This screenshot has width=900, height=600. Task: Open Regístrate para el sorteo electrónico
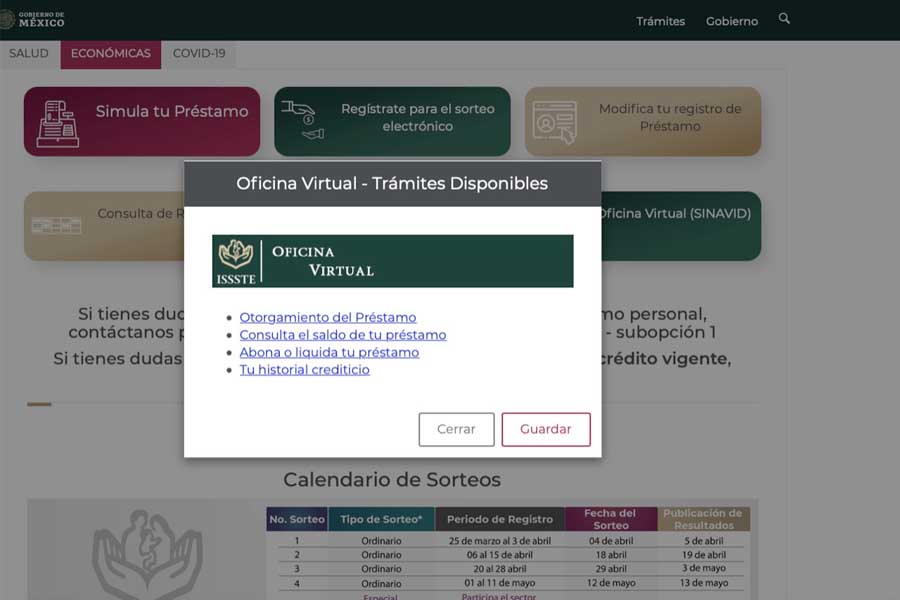tap(392, 122)
